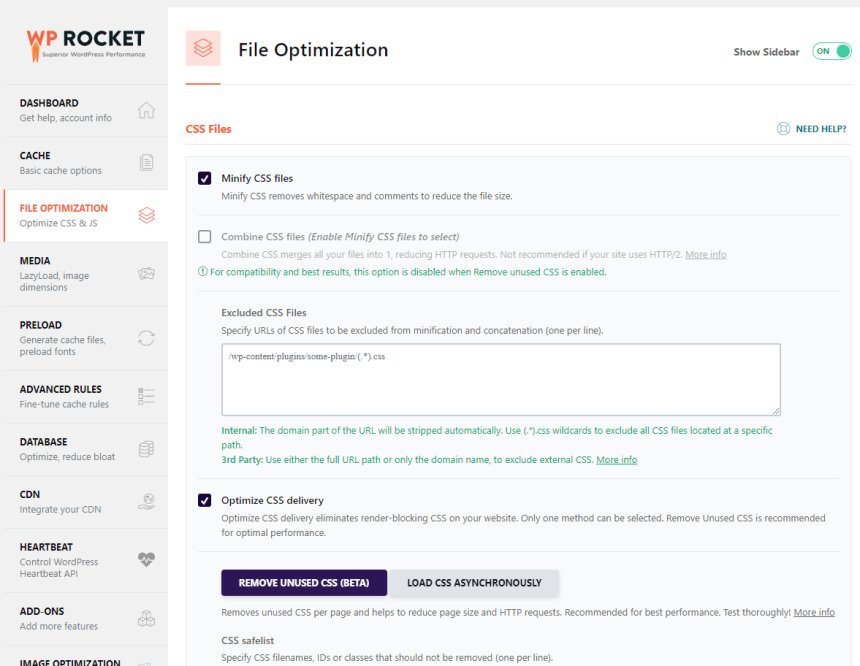Viewport: 860px width, 666px height.
Task: Select Load CSS Asynchronously button
Action: pos(474,583)
